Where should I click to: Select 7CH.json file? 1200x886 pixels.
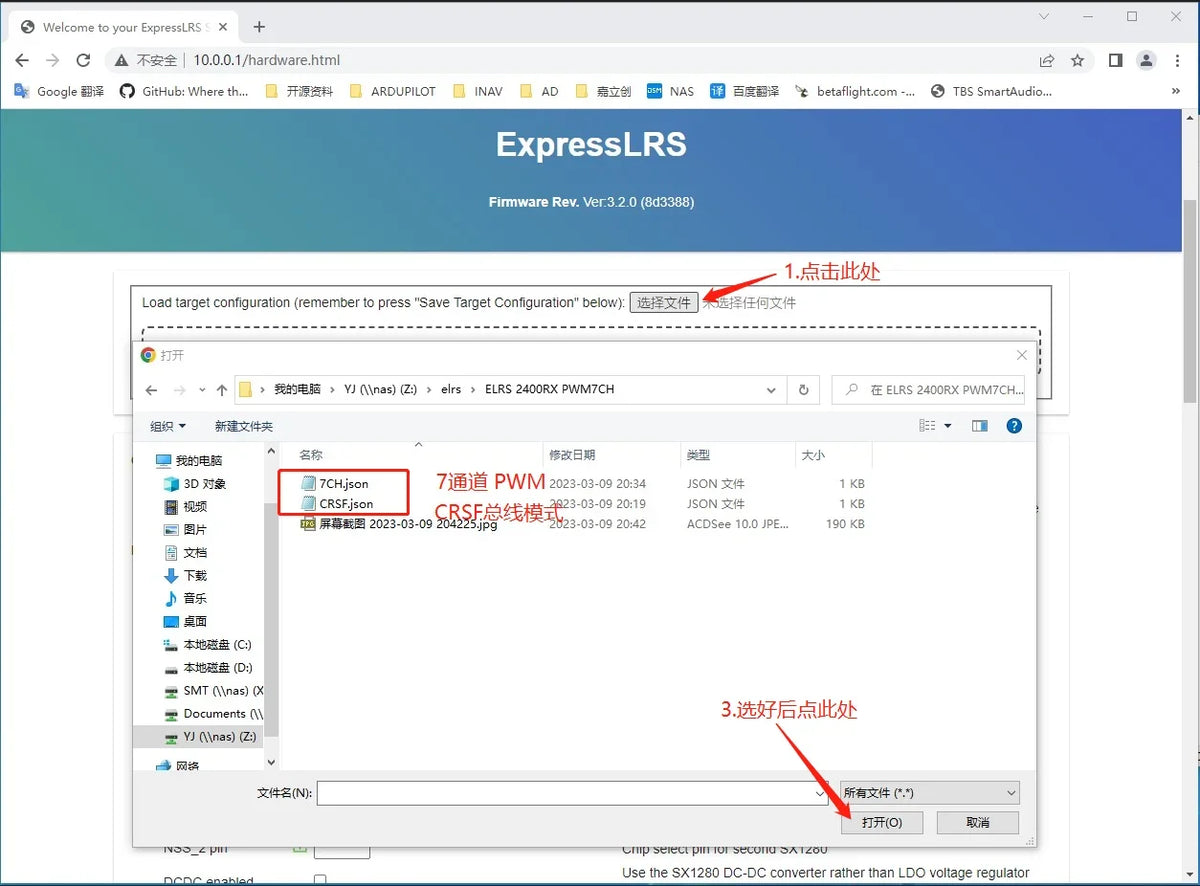pyautogui.click(x=334, y=484)
